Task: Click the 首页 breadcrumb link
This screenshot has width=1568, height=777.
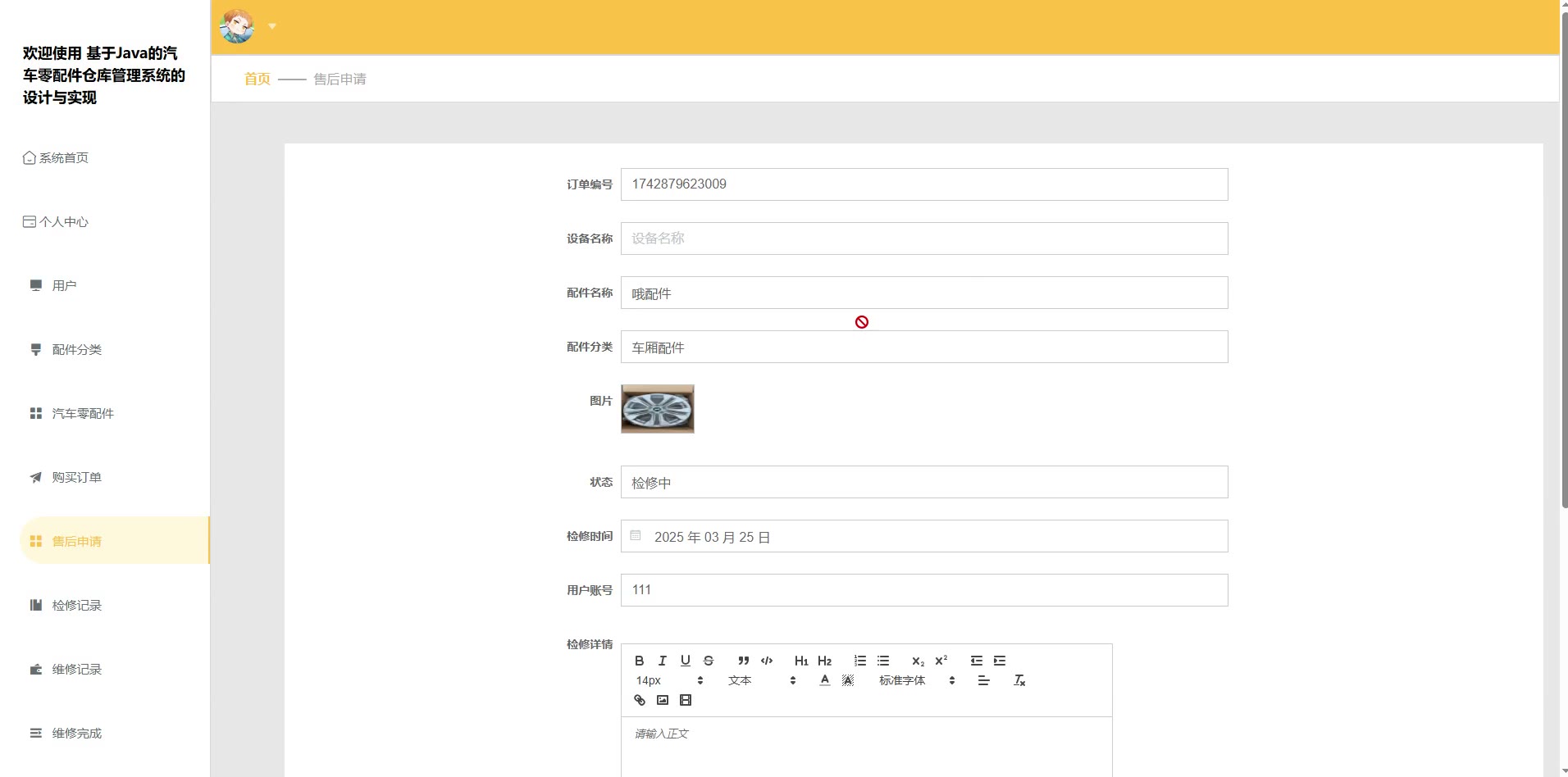Action: pyautogui.click(x=257, y=79)
